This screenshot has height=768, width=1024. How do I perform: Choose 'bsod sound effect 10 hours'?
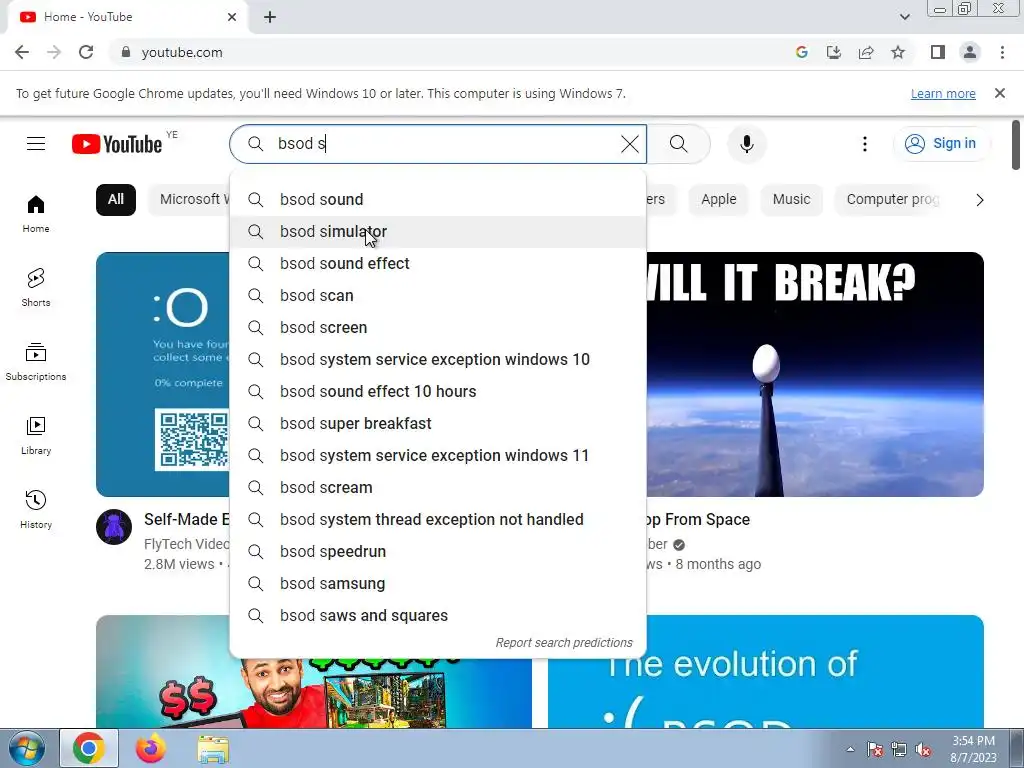pos(438,392)
